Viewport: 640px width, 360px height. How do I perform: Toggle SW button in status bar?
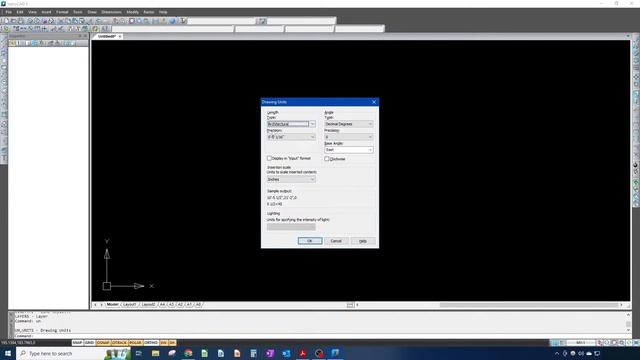tap(164, 343)
